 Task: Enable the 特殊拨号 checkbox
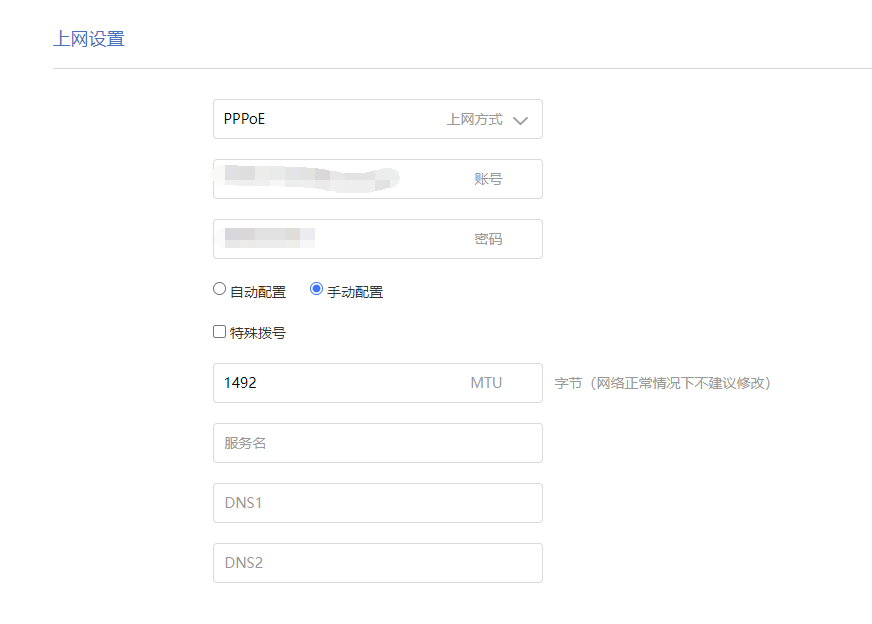click(218, 331)
